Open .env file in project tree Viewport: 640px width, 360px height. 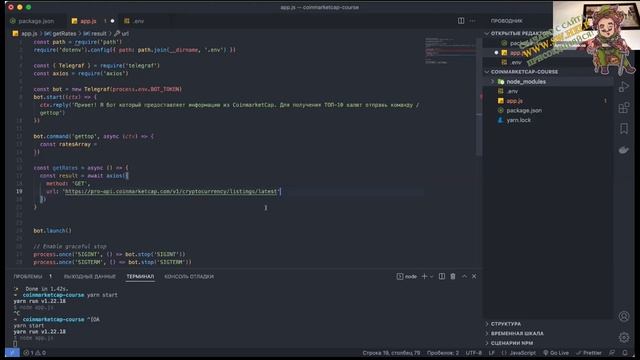click(512, 91)
